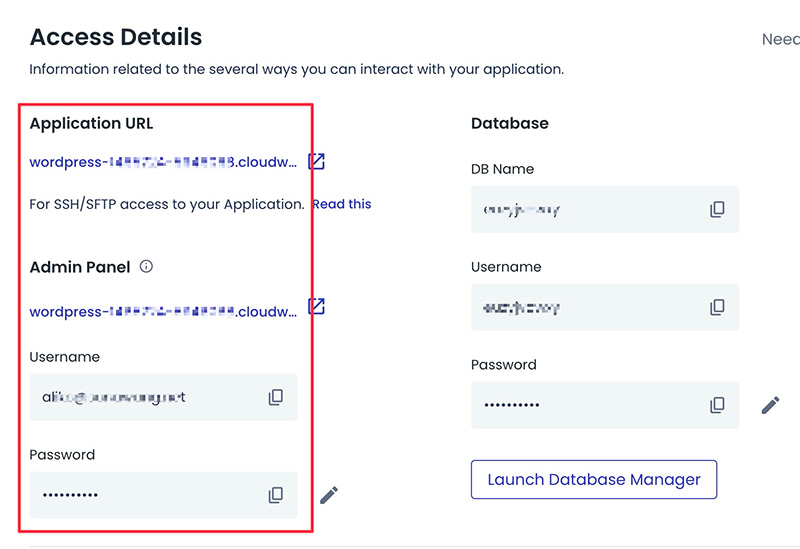800x549 pixels.
Task: Click the Launch Database Manager button
Action: tap(594, 480)
